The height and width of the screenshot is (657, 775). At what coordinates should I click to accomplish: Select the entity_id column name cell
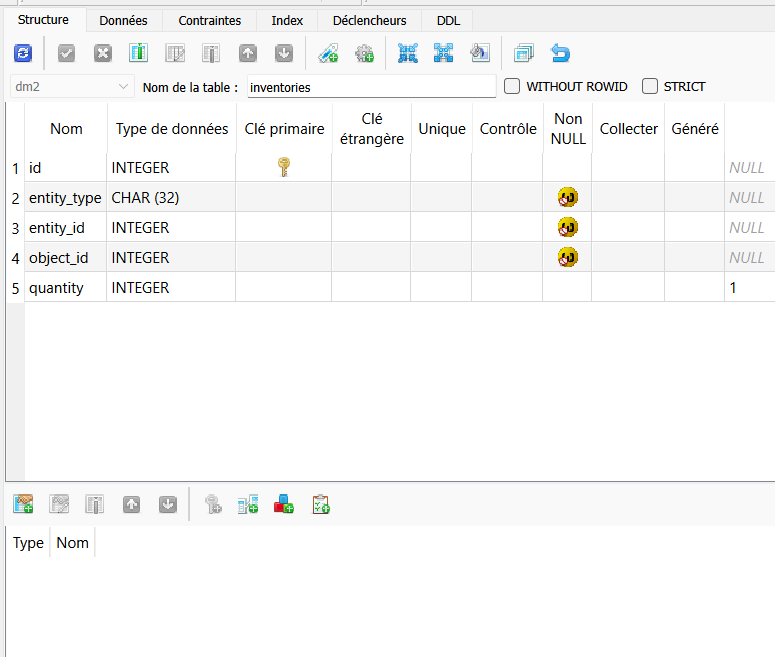66,228
